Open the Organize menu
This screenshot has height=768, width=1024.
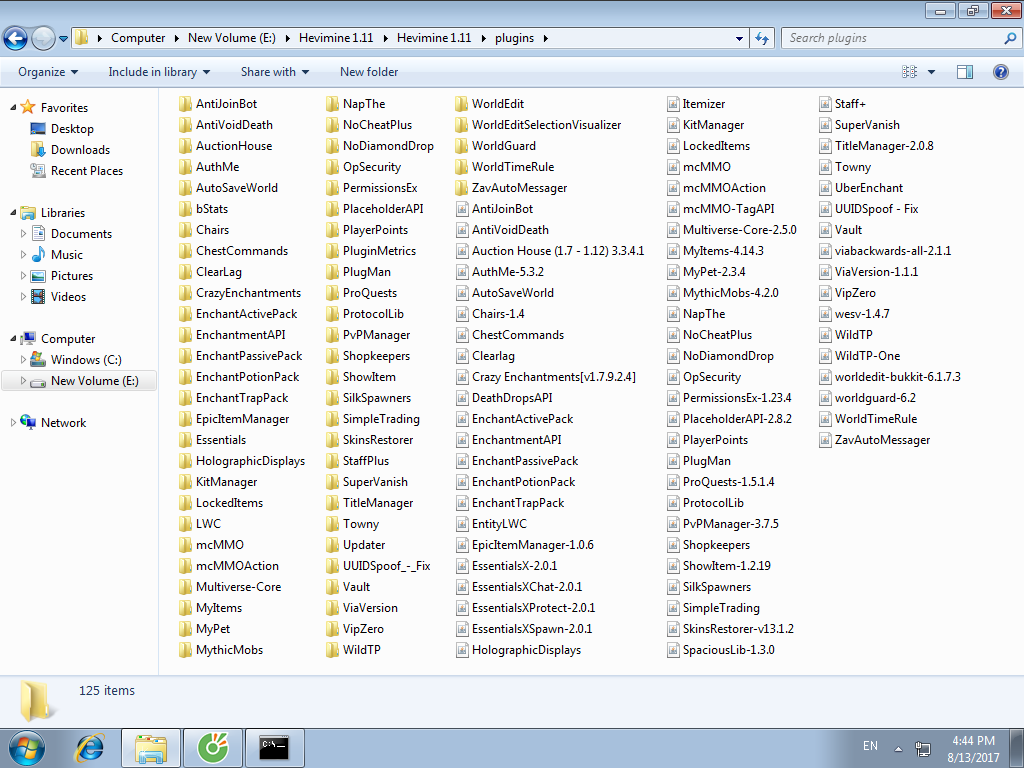[48, 72]
